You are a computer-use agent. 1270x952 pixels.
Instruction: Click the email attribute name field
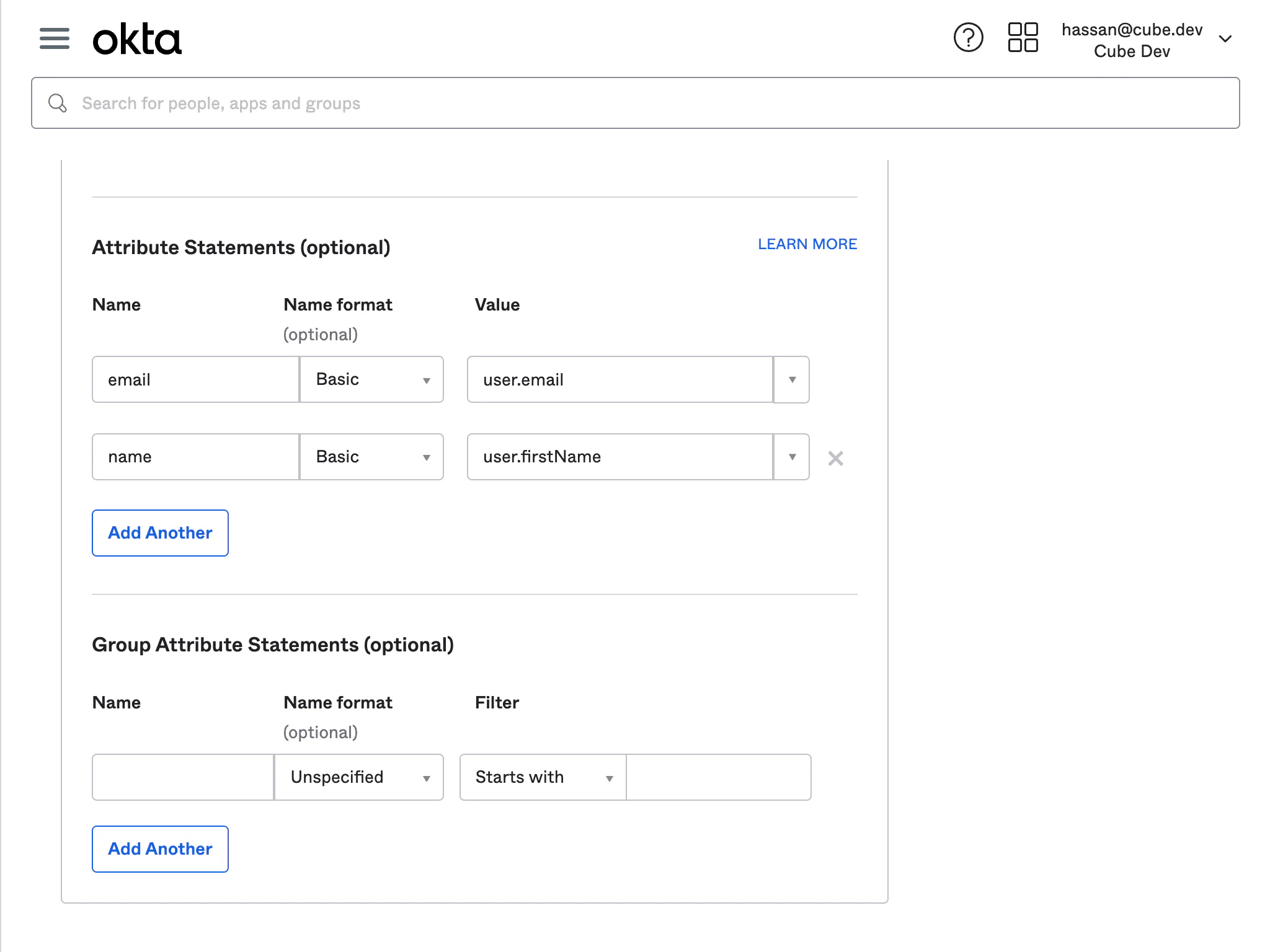[x=196, y=379]
